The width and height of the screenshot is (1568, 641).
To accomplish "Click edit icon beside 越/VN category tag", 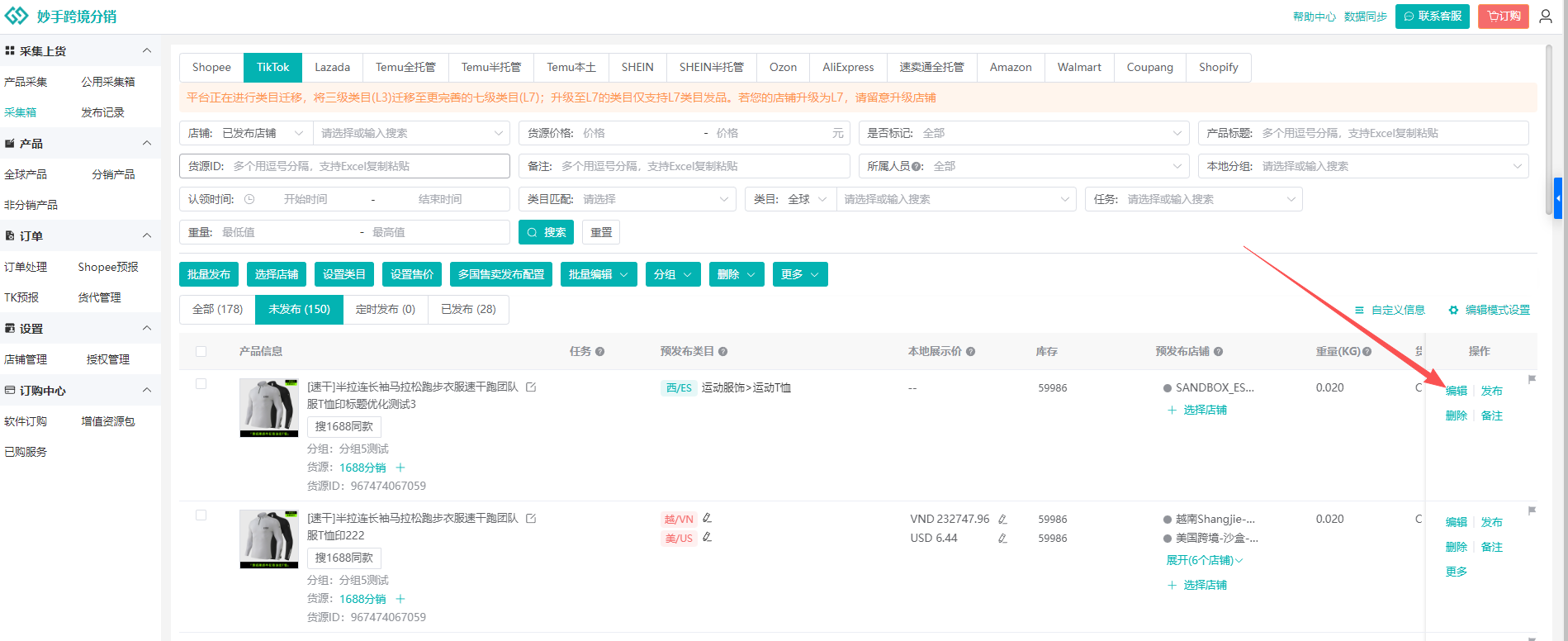I will pyautogui.click(x=708, y=518).
